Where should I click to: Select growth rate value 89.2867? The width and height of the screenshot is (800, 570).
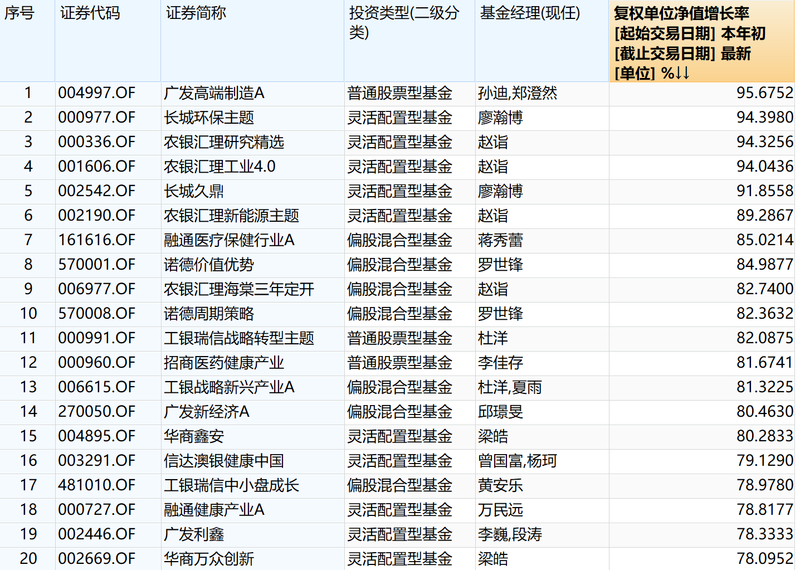point(765,216)
